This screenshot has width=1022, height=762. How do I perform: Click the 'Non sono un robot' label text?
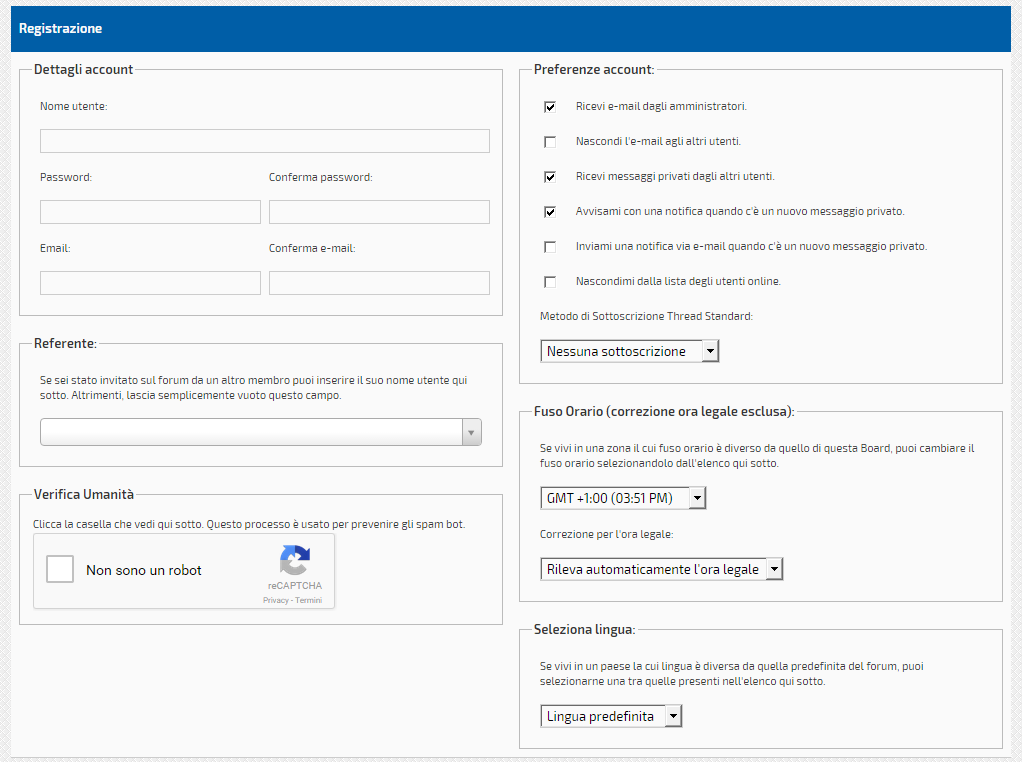pyautogui.click(x=144, y=570)
